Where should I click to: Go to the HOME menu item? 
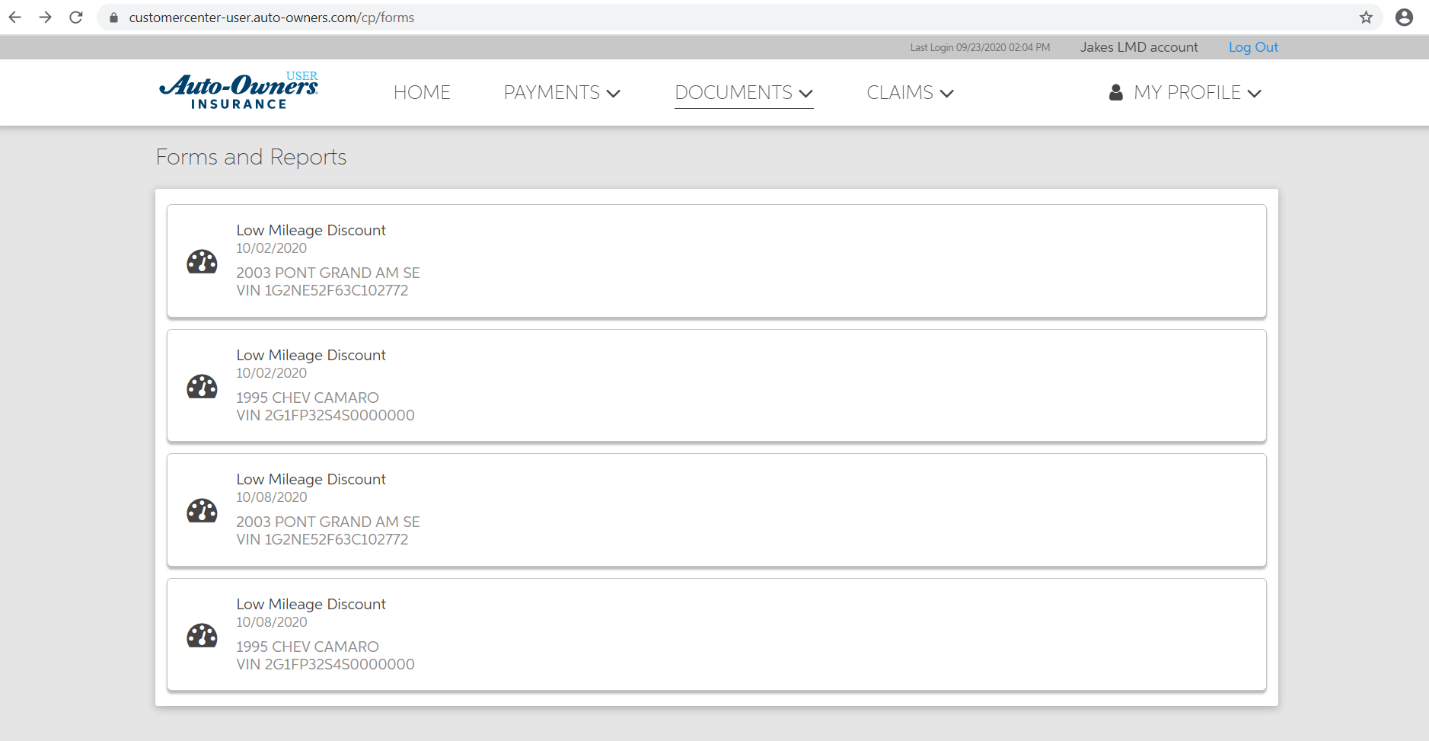(422, 92)
